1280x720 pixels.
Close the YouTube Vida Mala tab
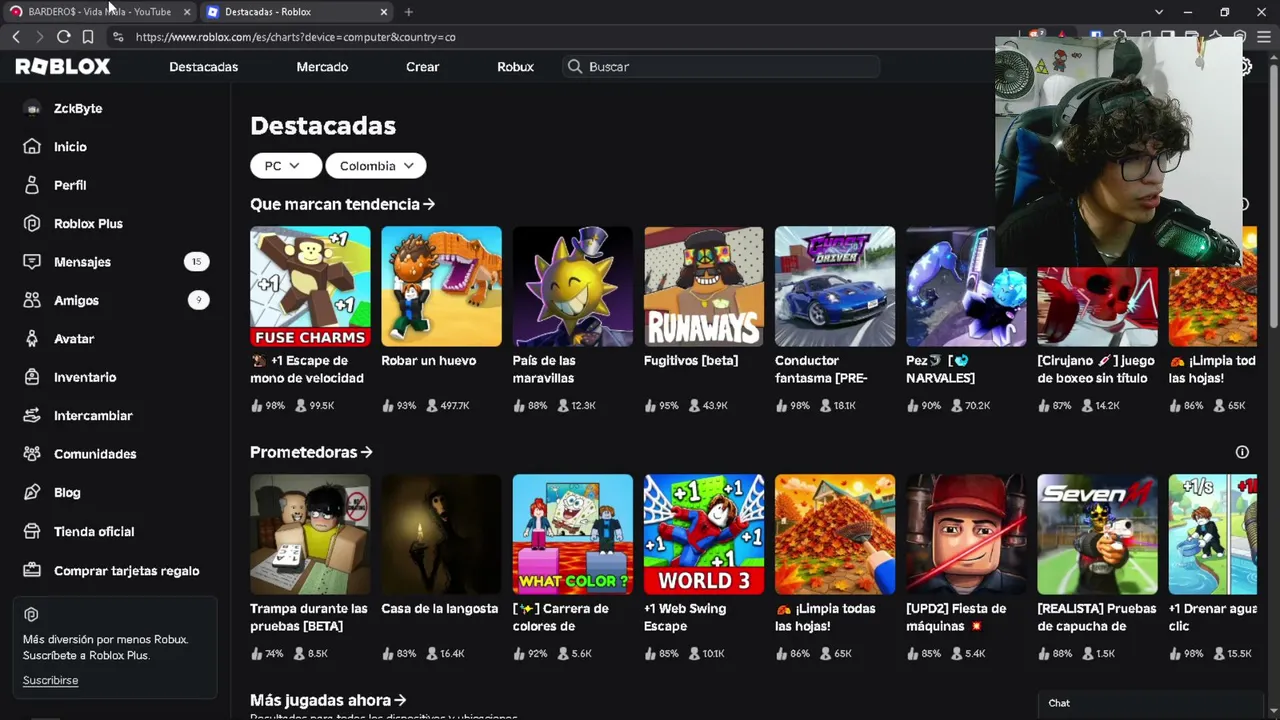[x=186, y=12]
